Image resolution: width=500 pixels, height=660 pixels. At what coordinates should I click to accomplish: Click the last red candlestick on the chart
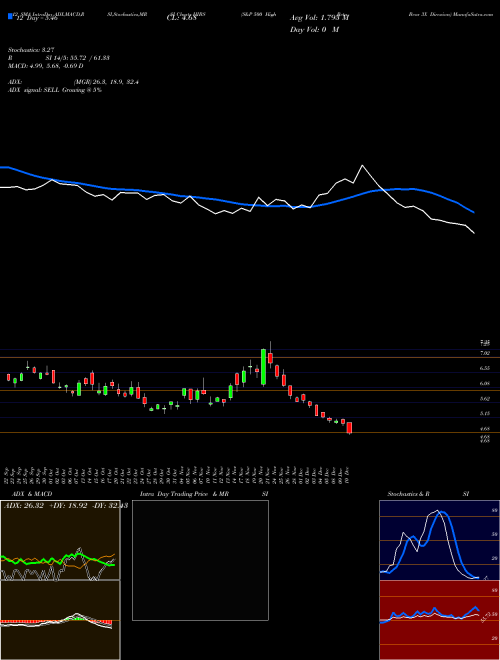349,428
